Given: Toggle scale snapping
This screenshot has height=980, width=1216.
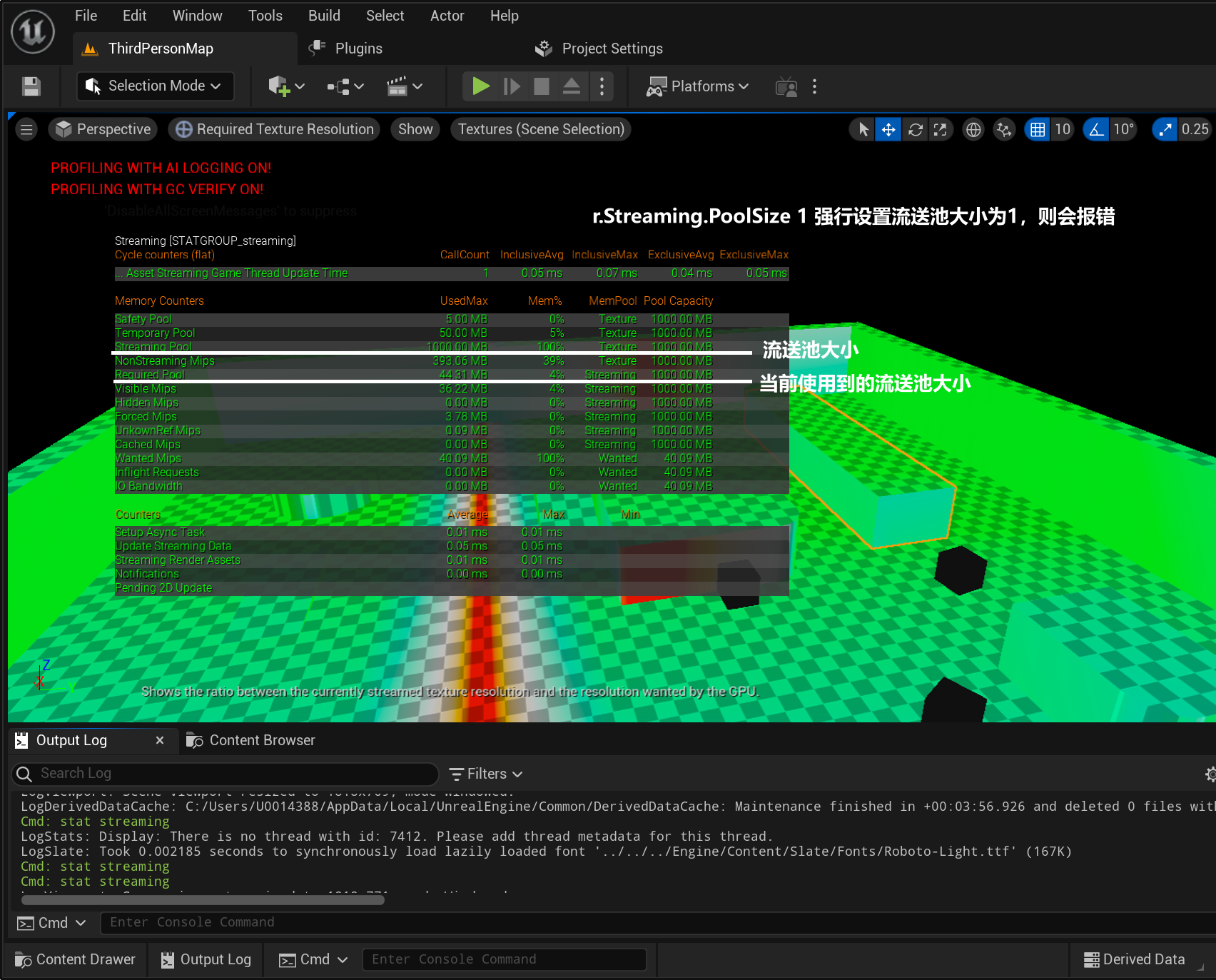Looking at the screenshot, I should [1165, 129].
